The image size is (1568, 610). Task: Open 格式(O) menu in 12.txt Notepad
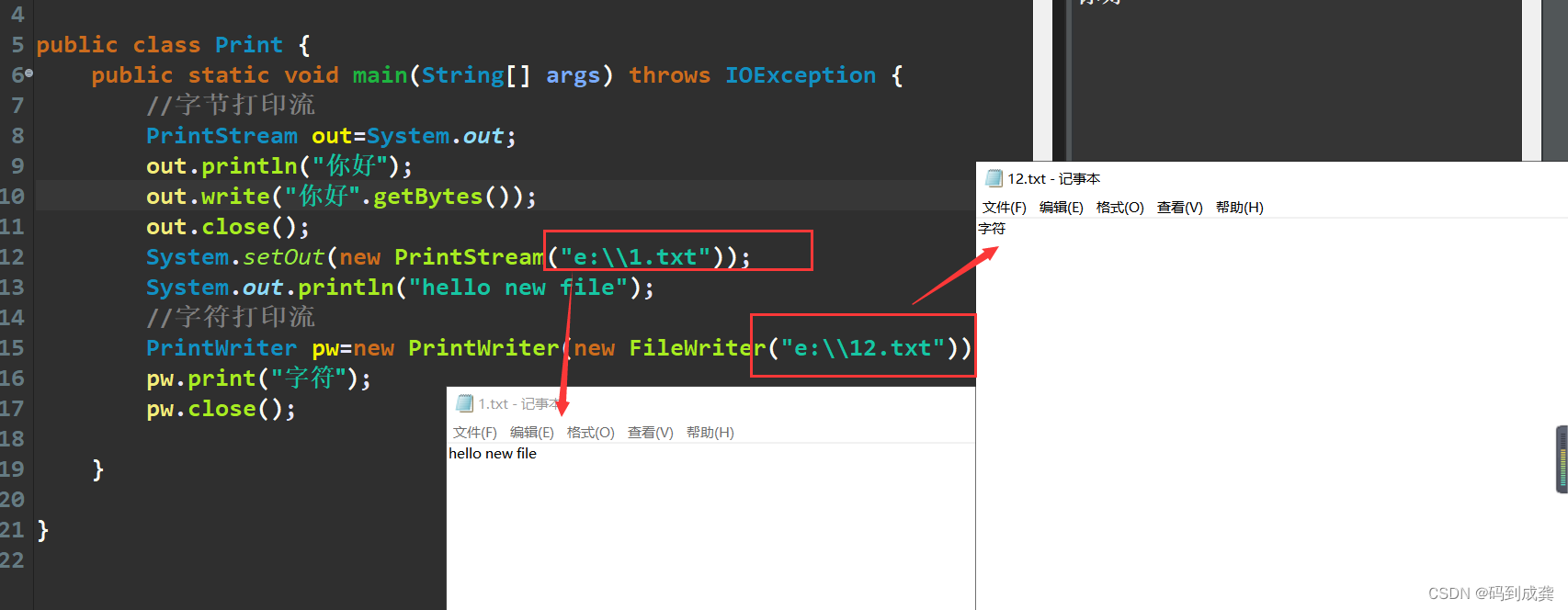(1119, 208)
